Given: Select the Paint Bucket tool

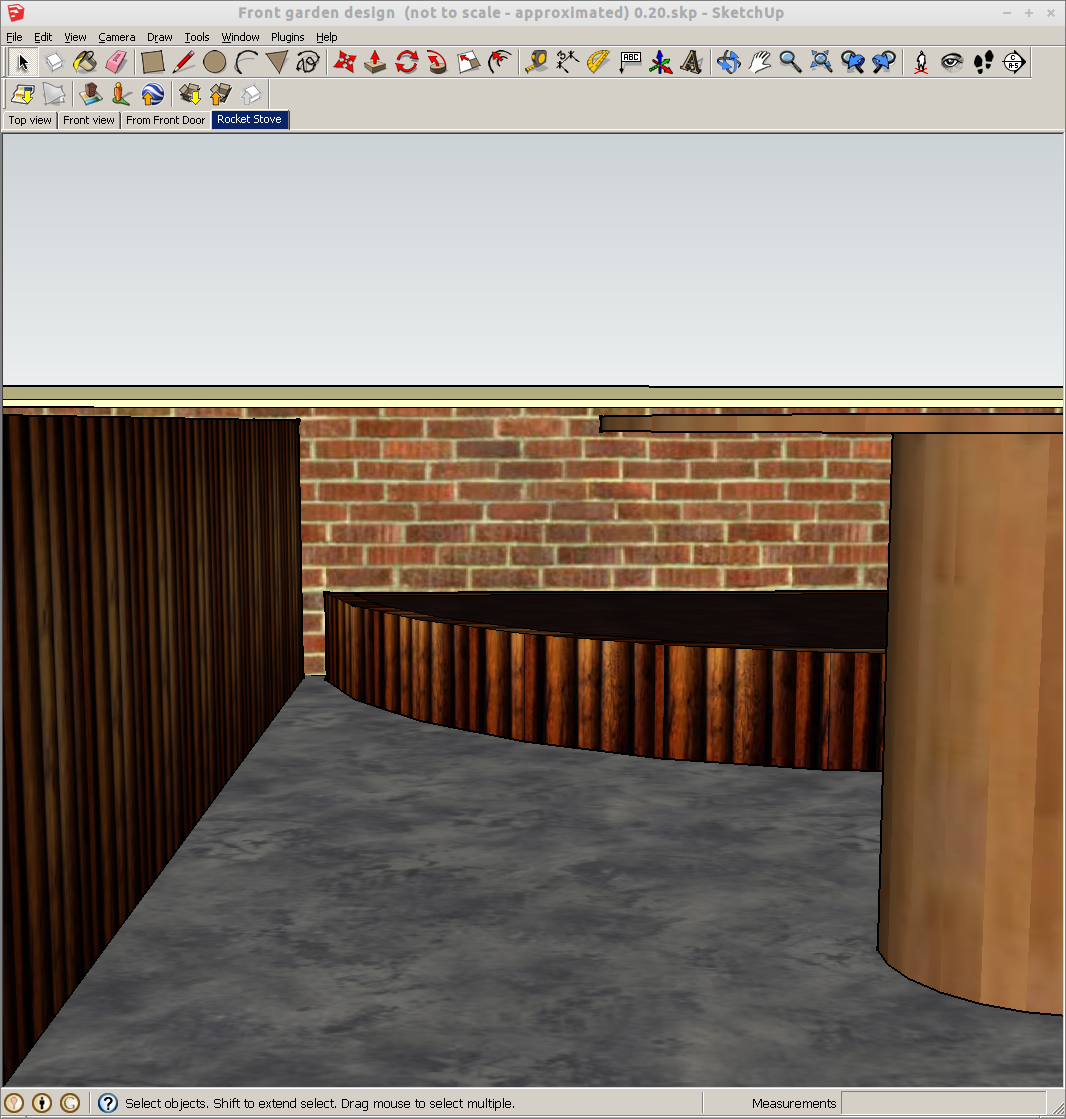Looking at the screenshot, I should tap(85, 62).
